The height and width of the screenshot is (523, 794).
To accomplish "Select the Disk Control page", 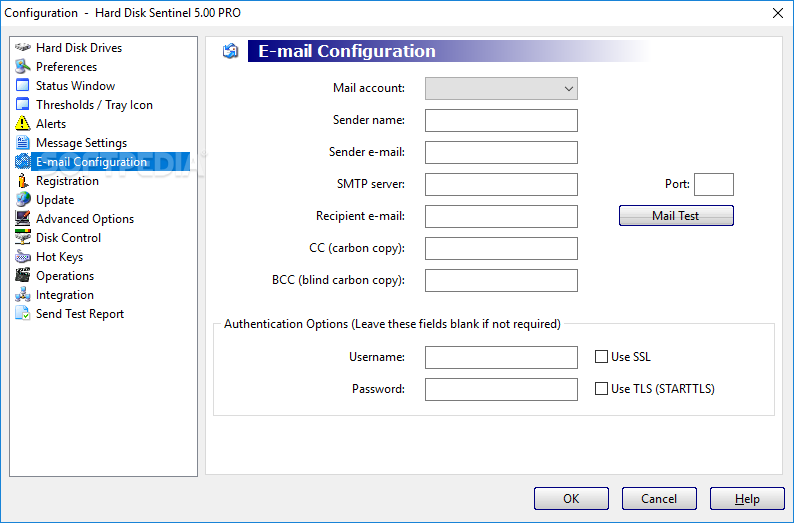I will tap(68, 237).
